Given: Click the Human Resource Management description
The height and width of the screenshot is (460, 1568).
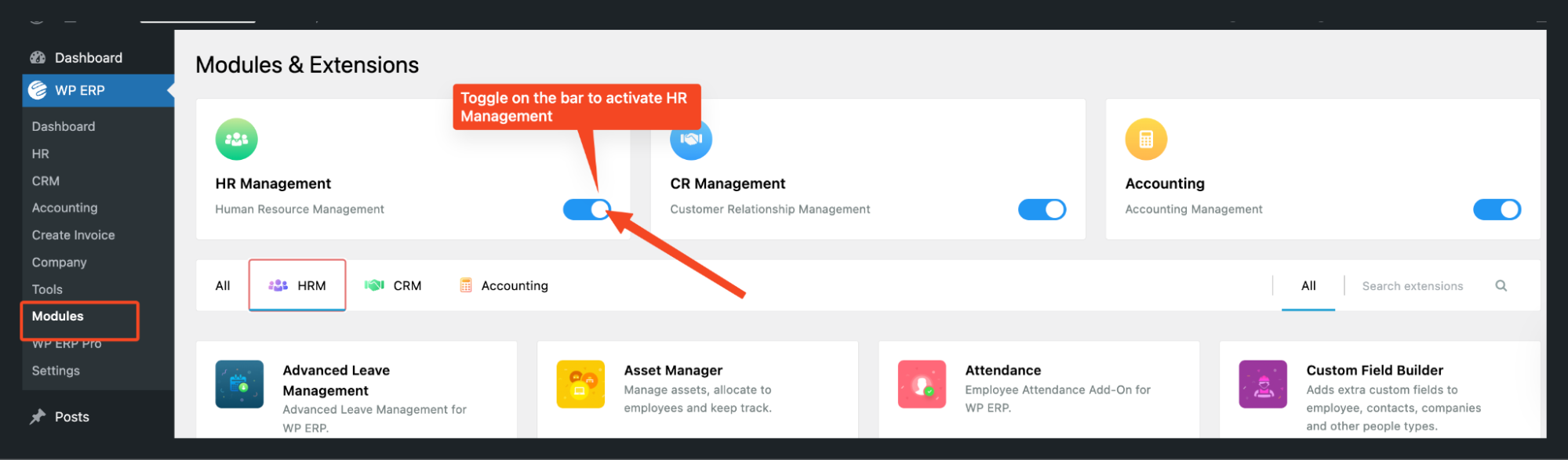Looking at the screenshot, I should [300, 209].
